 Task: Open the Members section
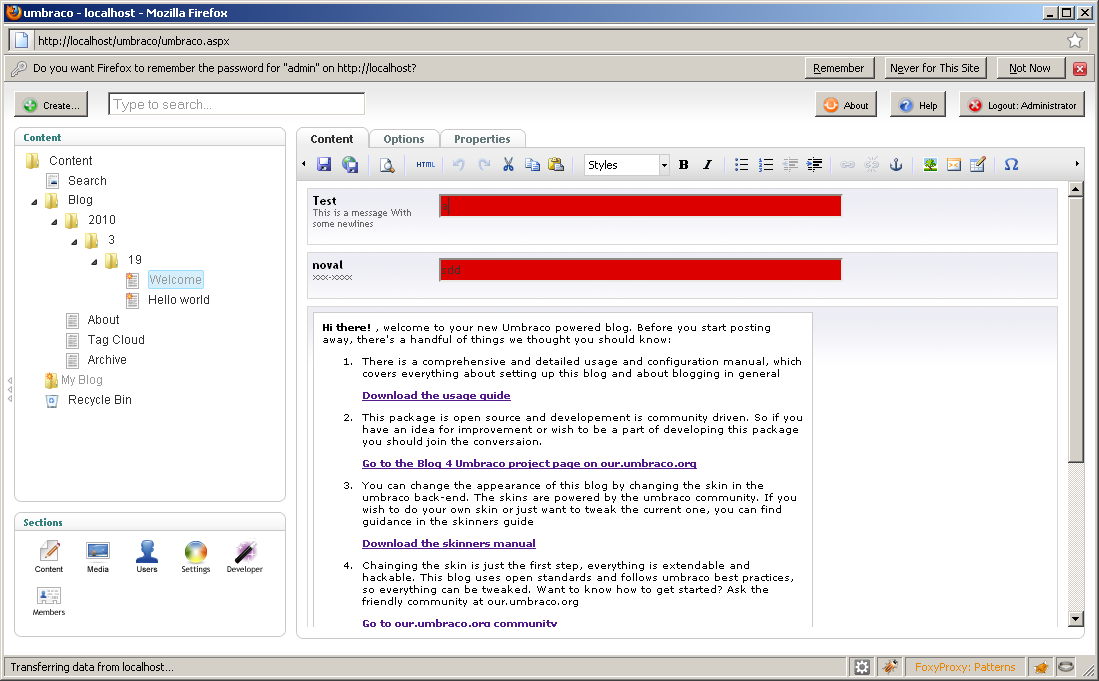pos(48,601)
